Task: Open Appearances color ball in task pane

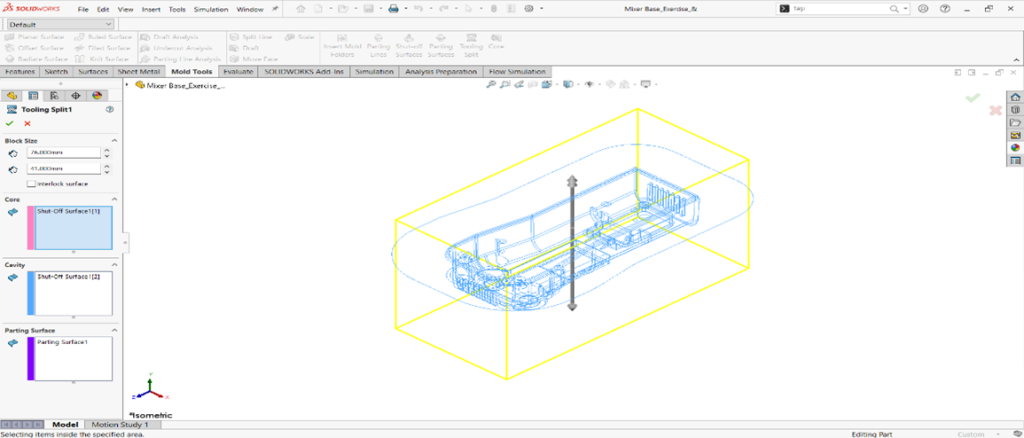Action: pyautogui.click(x=1015, y=147)
